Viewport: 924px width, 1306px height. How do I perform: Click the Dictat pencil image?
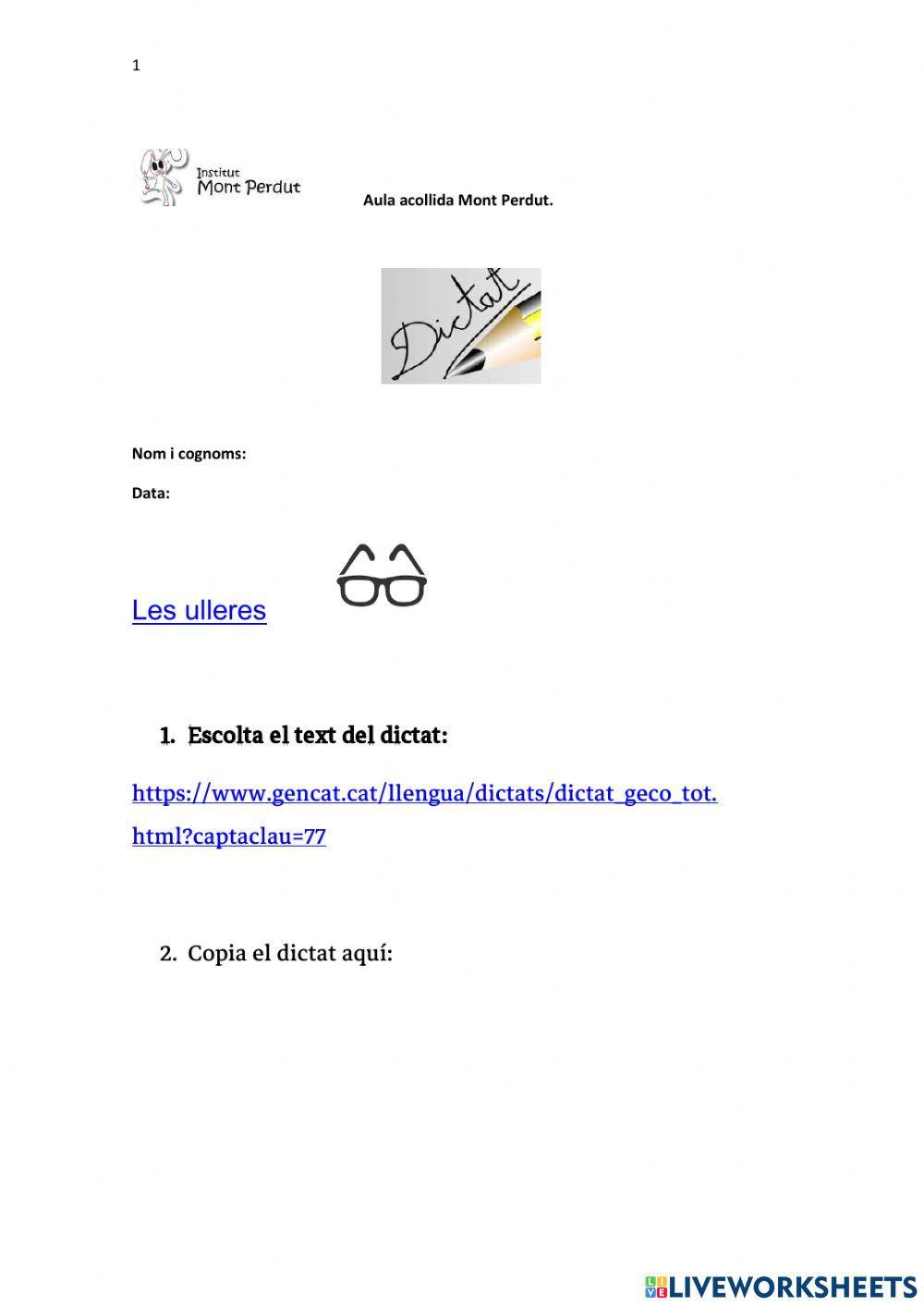pyautogui.click(x=461, y=326)
